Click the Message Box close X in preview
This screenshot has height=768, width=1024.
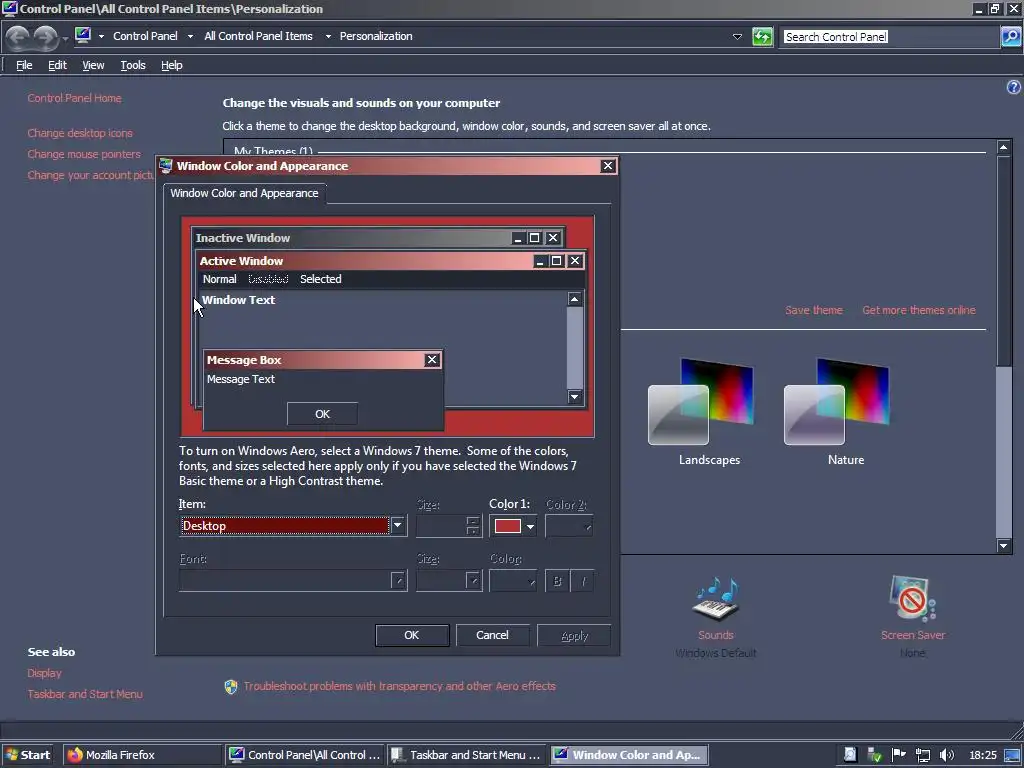432,360
